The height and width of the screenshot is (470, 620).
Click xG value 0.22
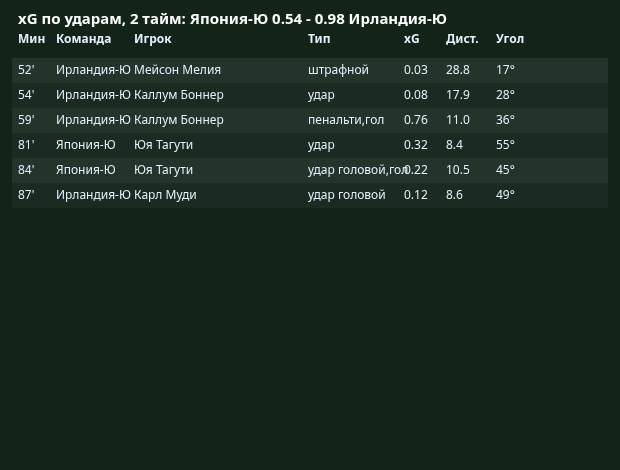pos(417,170)
